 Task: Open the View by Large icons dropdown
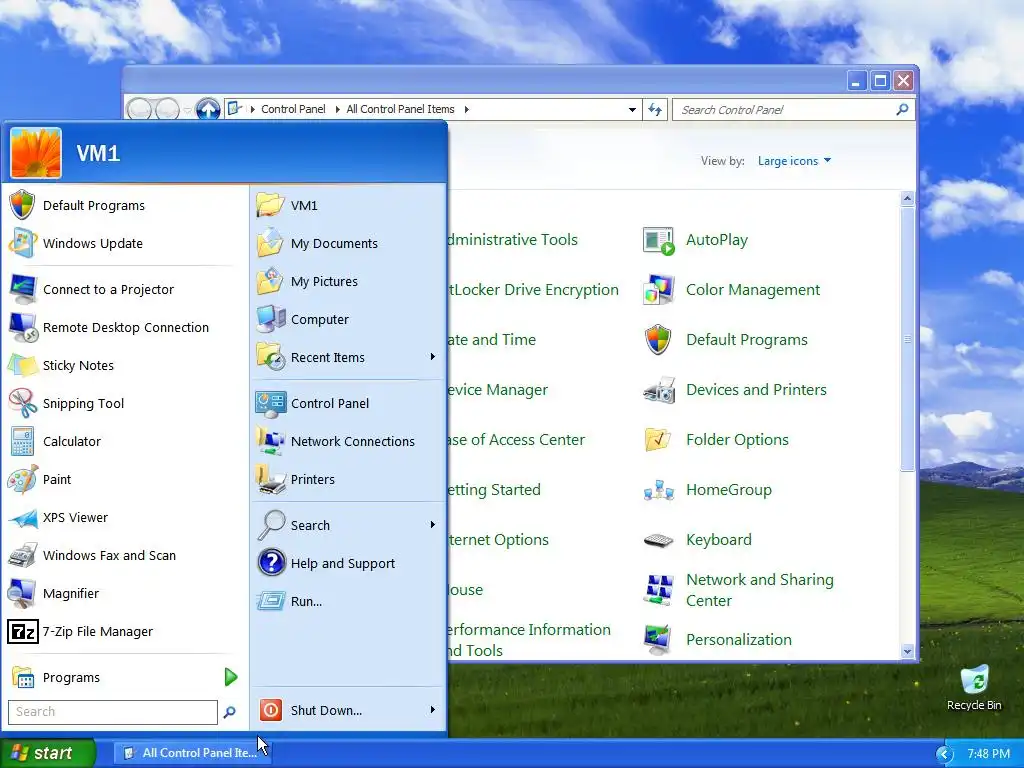coord(794,161)
